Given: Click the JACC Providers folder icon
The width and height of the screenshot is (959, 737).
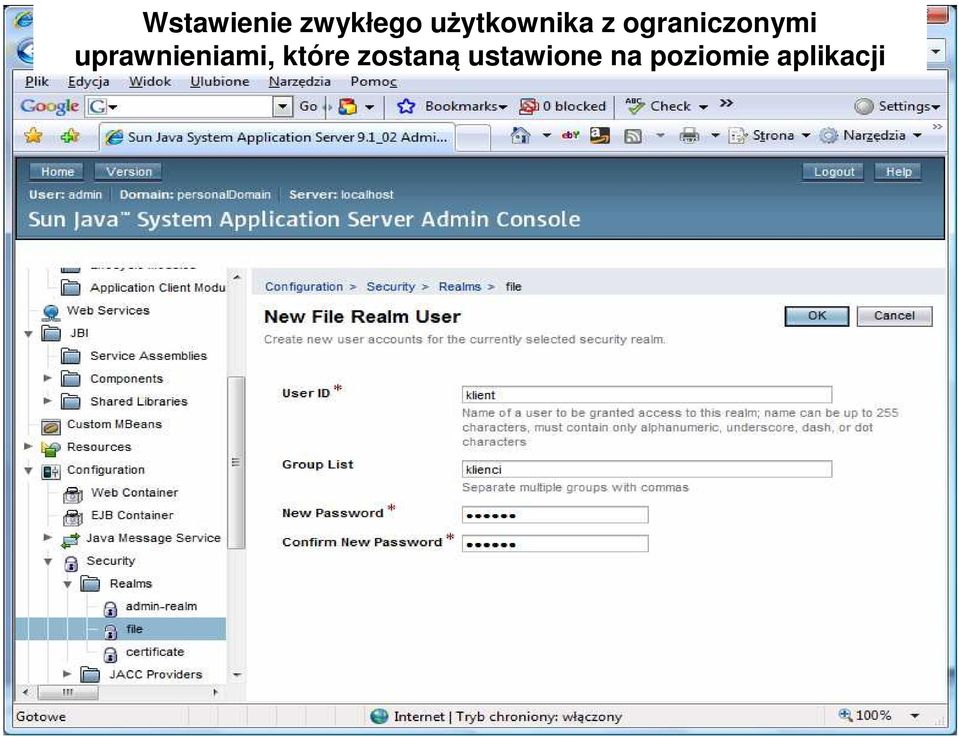Looking at the screenshot, I should (x=91, y=675).
